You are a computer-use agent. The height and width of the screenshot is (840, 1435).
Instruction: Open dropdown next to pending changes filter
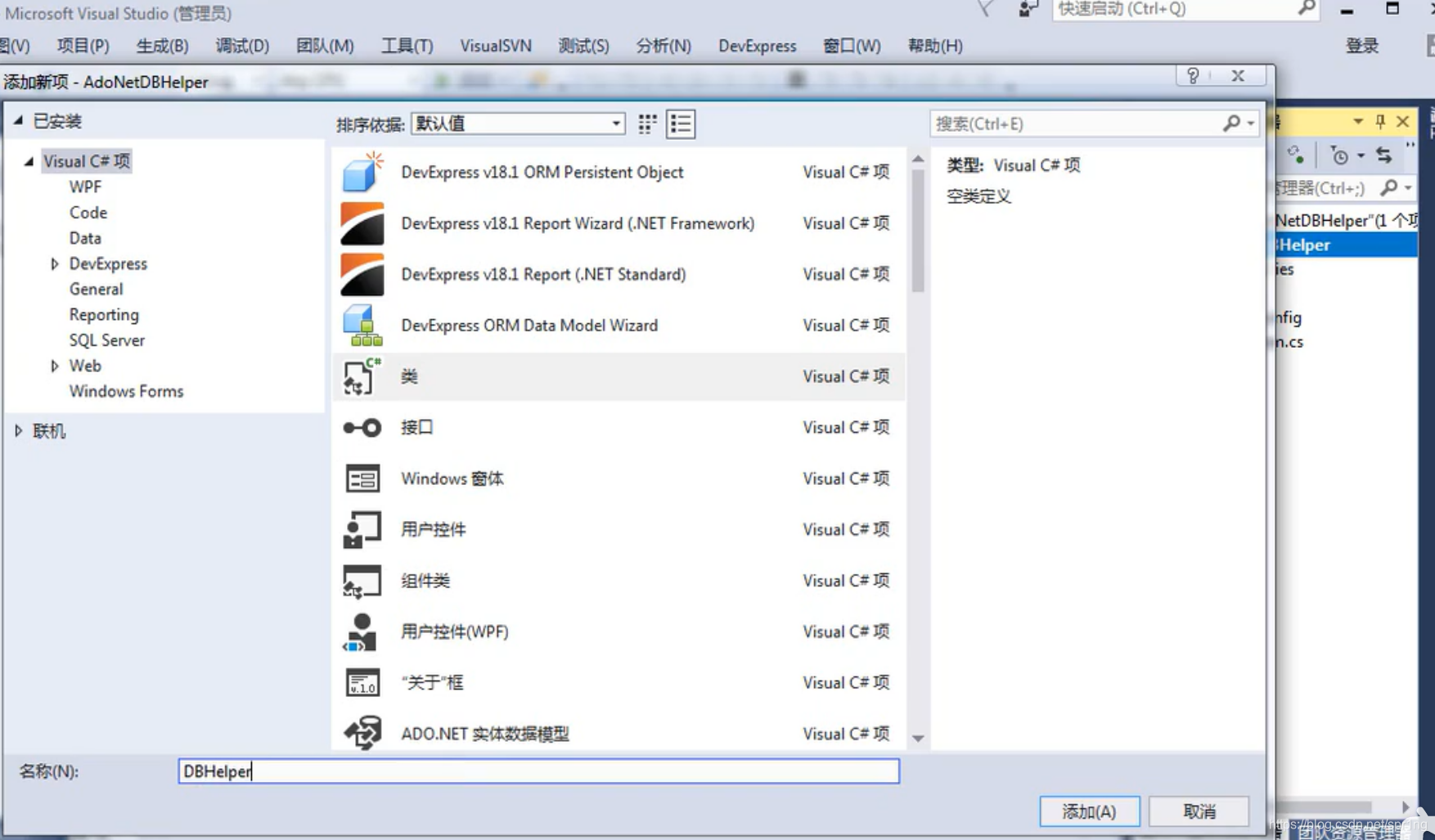pos(1361,155)
